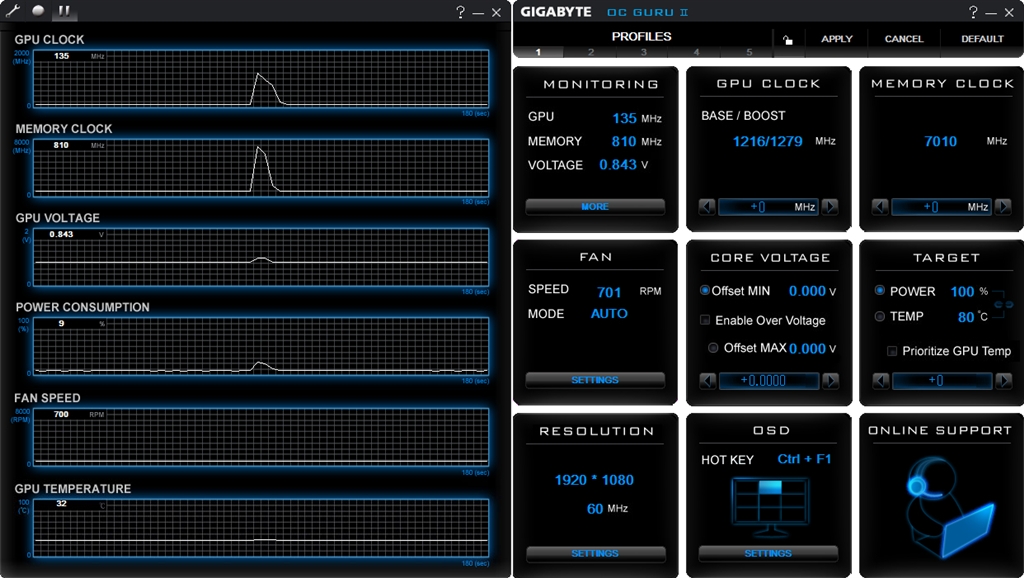Open help question mark in monitoring window

[460, 12]
